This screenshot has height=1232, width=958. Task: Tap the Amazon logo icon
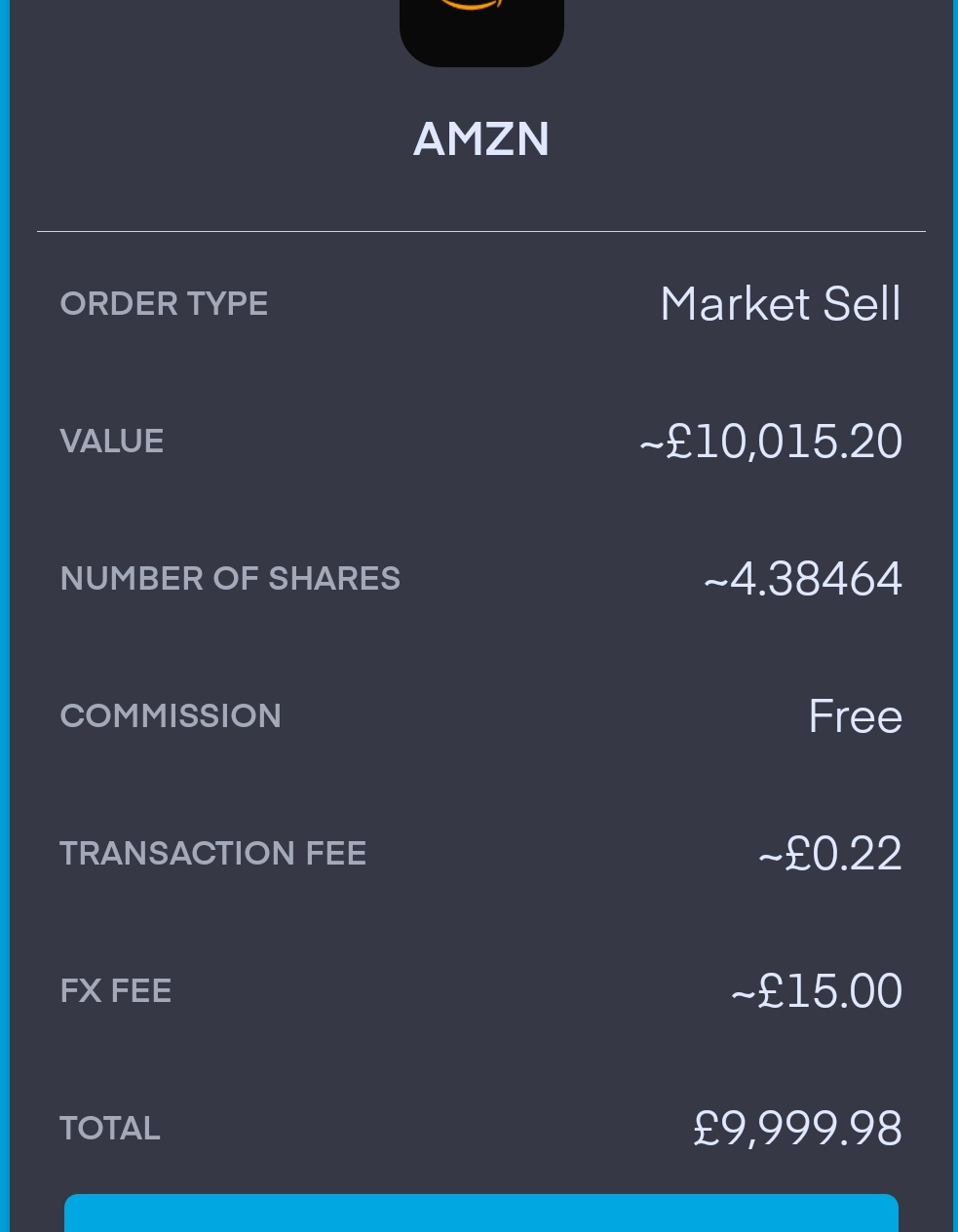tap(481, 27)
